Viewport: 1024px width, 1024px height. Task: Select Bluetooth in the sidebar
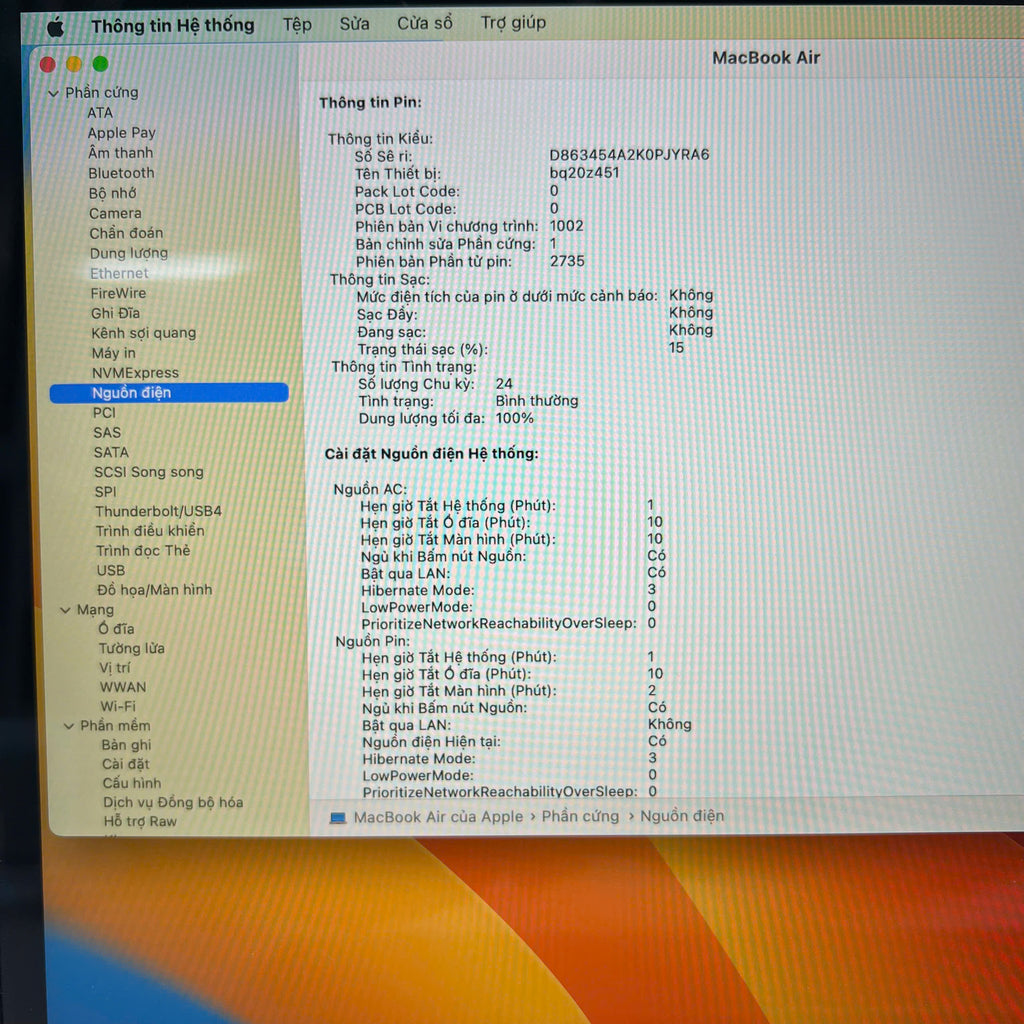[x=121, y=173]
